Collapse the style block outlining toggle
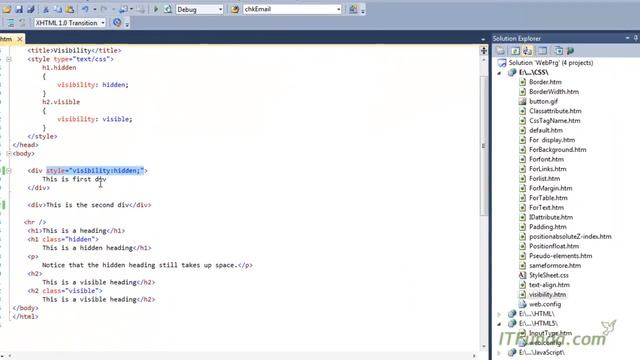This screenshot has height=360, width=640. pyautogui.click(x=9, y=59)
